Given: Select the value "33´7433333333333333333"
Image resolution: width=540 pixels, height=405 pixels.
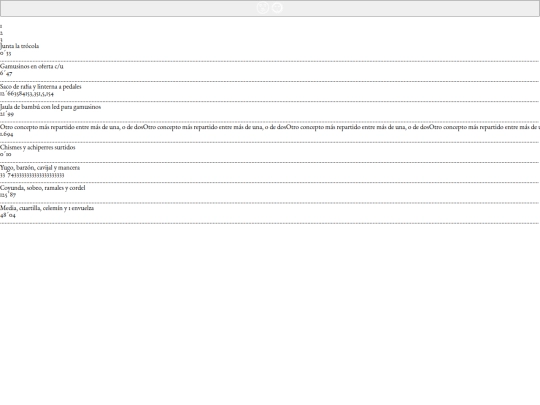Looking at the screenshot, I should [x=32, y=175].
